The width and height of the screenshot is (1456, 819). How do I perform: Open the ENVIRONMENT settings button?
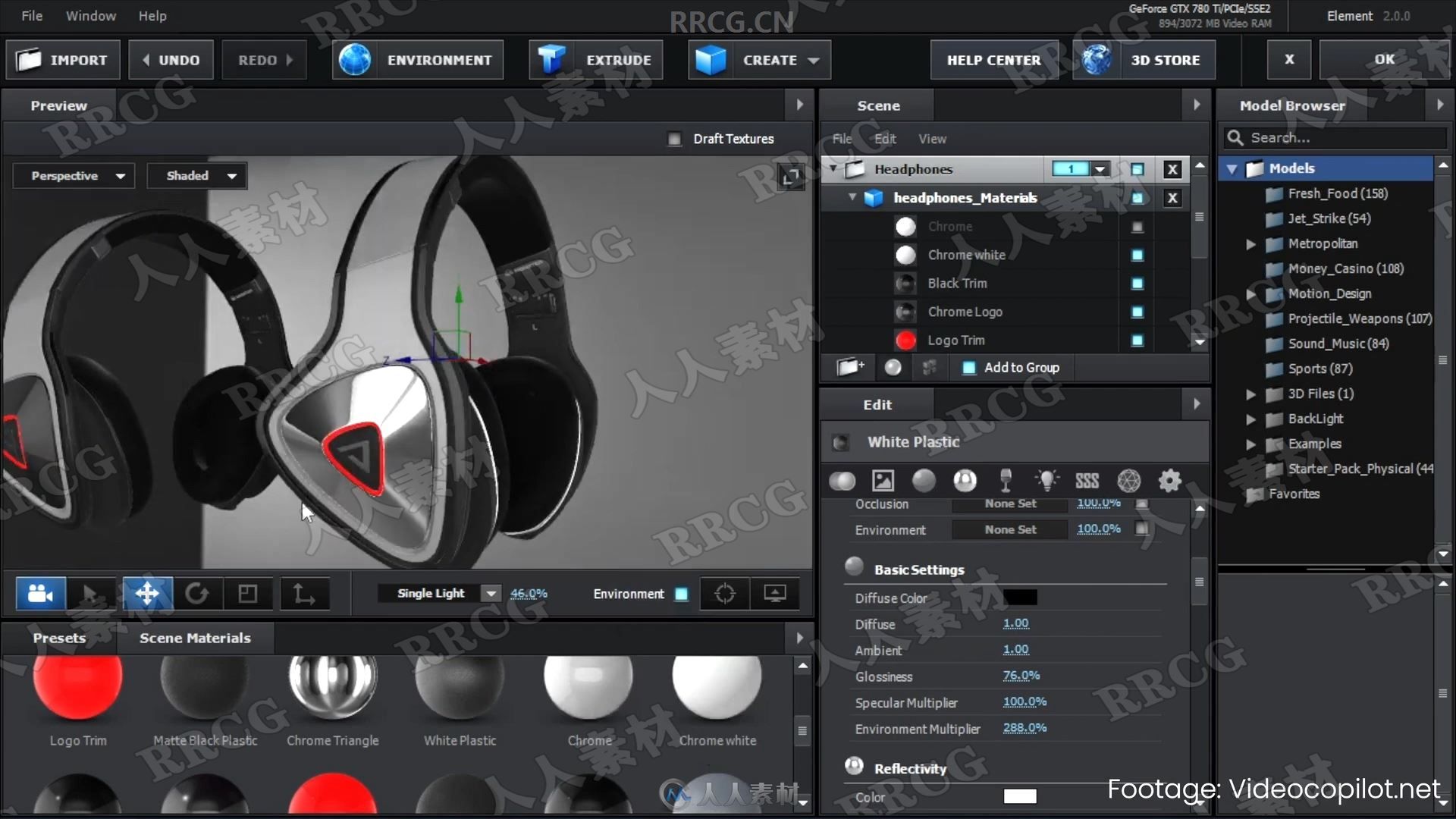418,60
